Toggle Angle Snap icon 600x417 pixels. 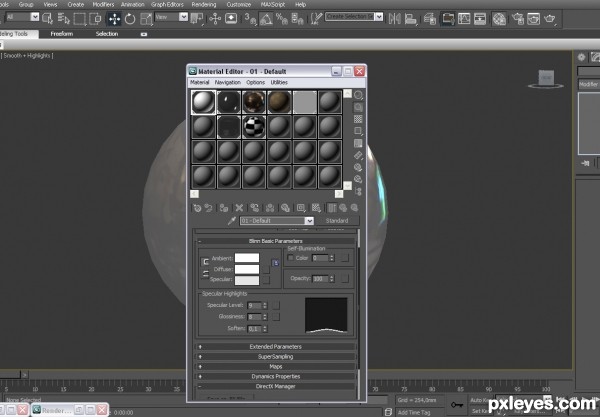[x=266, y=19]
